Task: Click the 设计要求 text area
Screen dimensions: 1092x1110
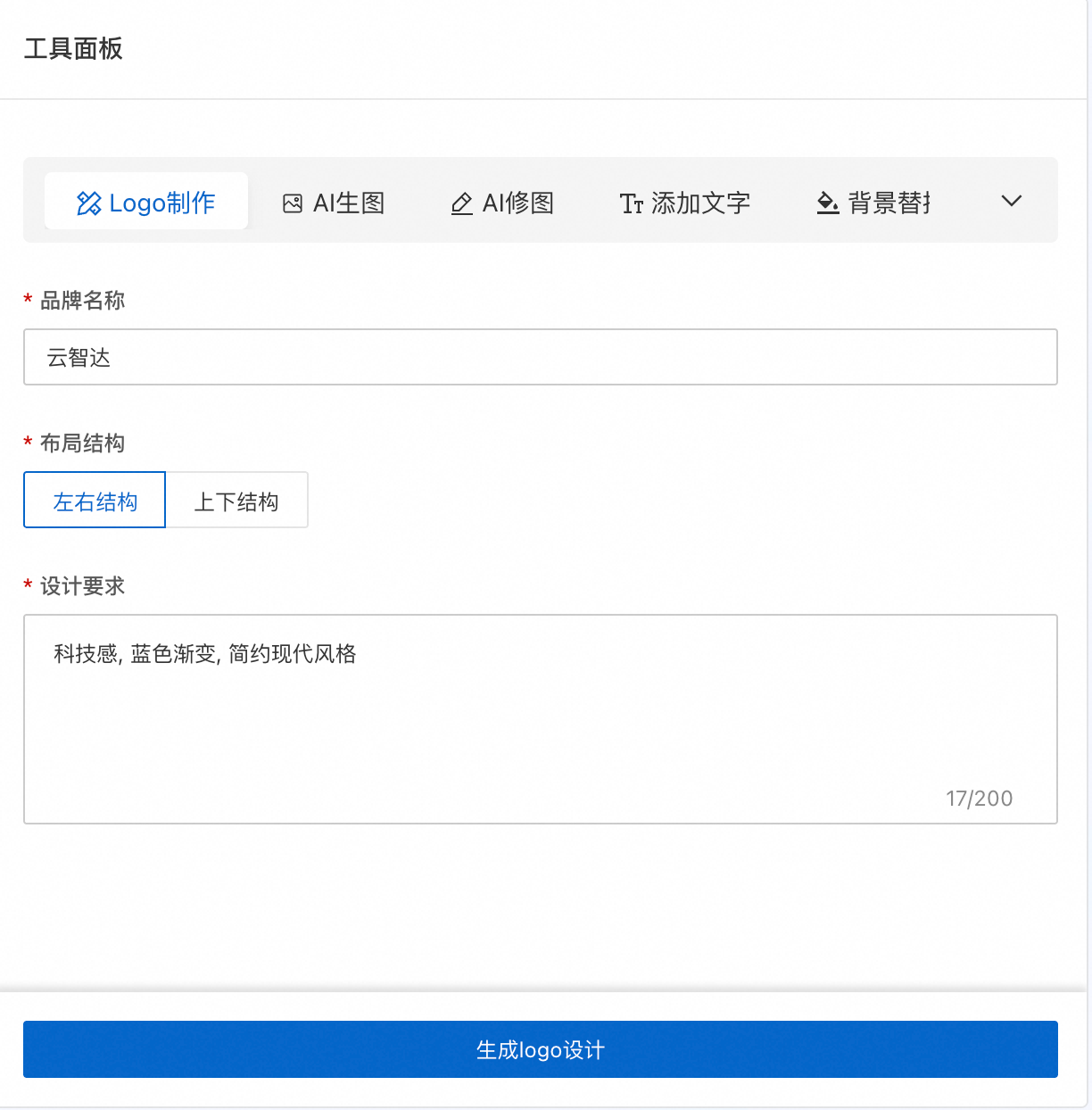Action: pyautogui.click(x=541, y=719)
